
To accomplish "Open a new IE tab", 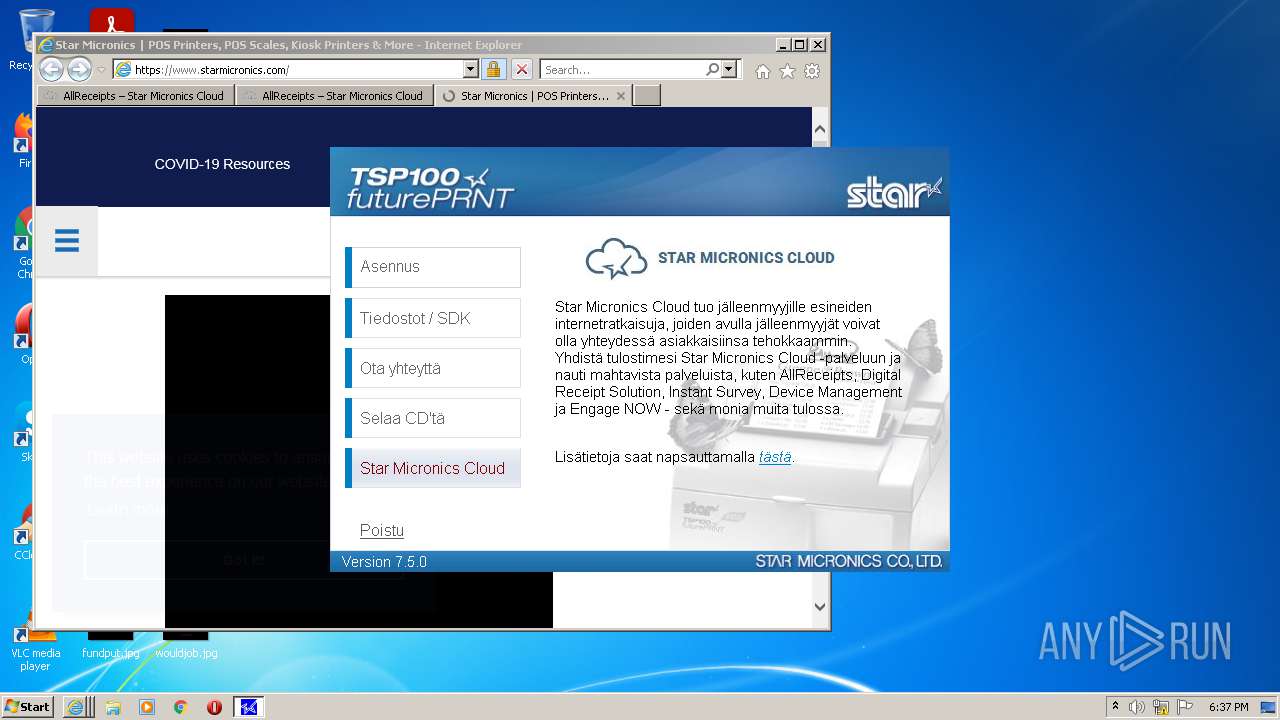I will [647, 96].
